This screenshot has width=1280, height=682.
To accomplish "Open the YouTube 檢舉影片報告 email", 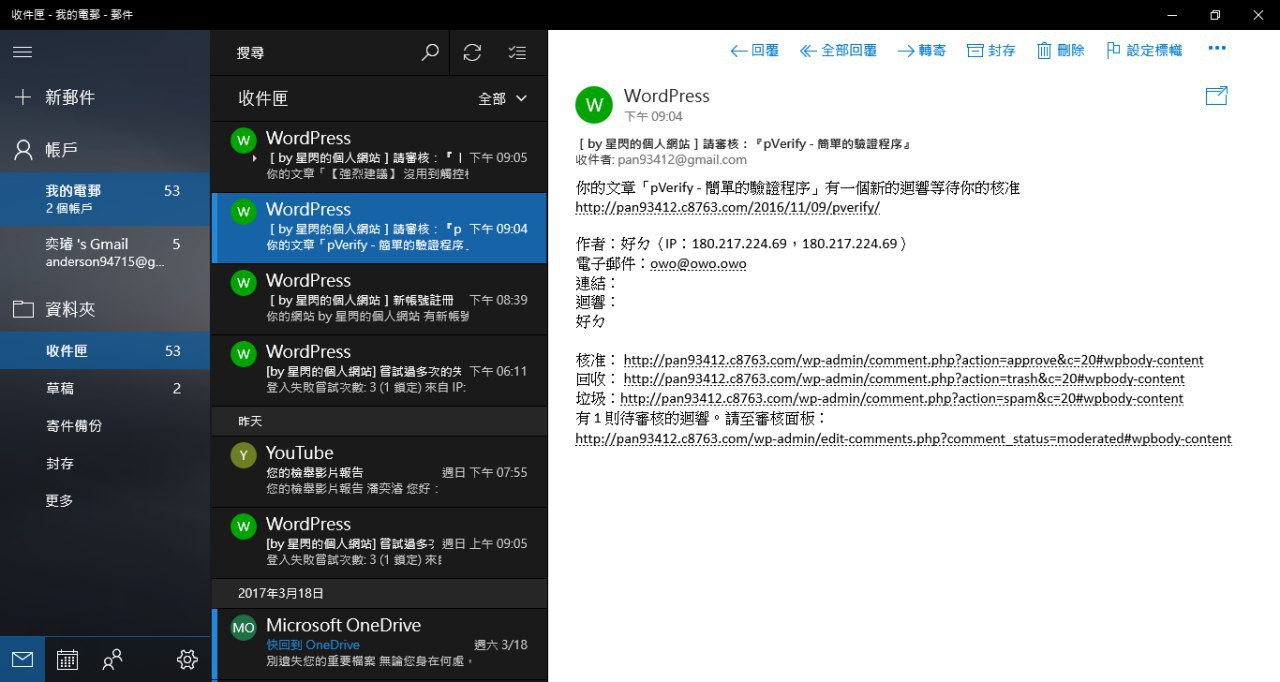I will (x=380, y=471).
